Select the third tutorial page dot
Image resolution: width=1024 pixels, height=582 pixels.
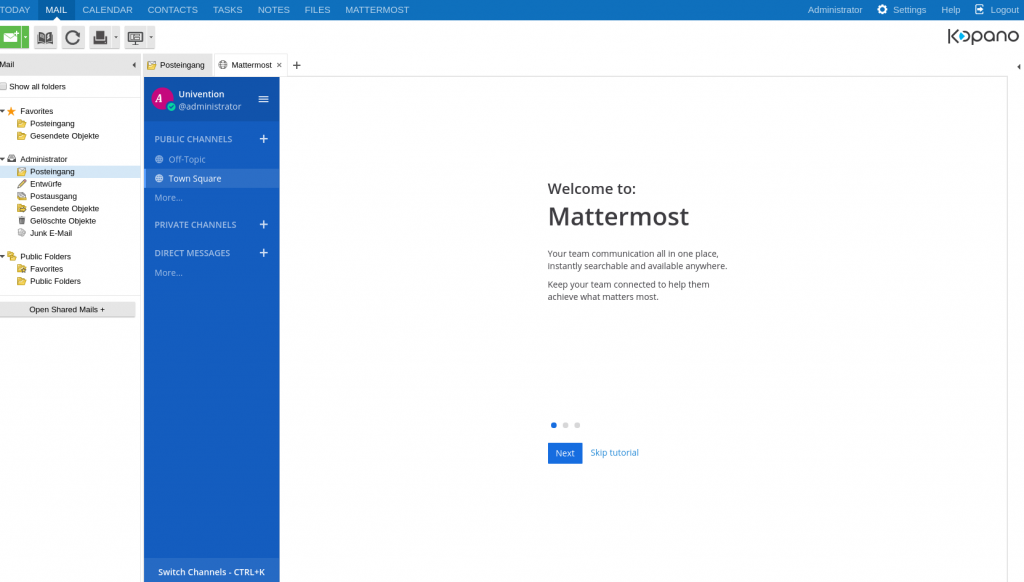pyautogui.click(x=577, y=425)
